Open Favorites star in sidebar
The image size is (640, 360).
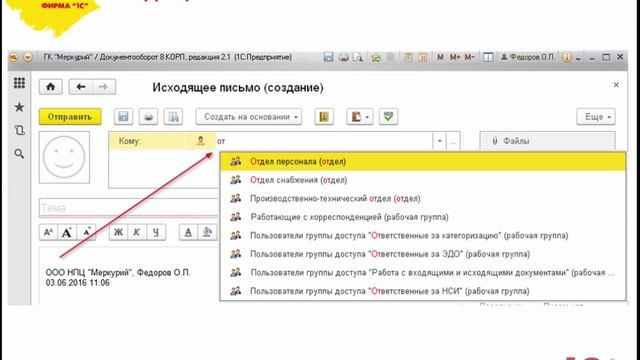pyautogui.click(x=19, y=107)
